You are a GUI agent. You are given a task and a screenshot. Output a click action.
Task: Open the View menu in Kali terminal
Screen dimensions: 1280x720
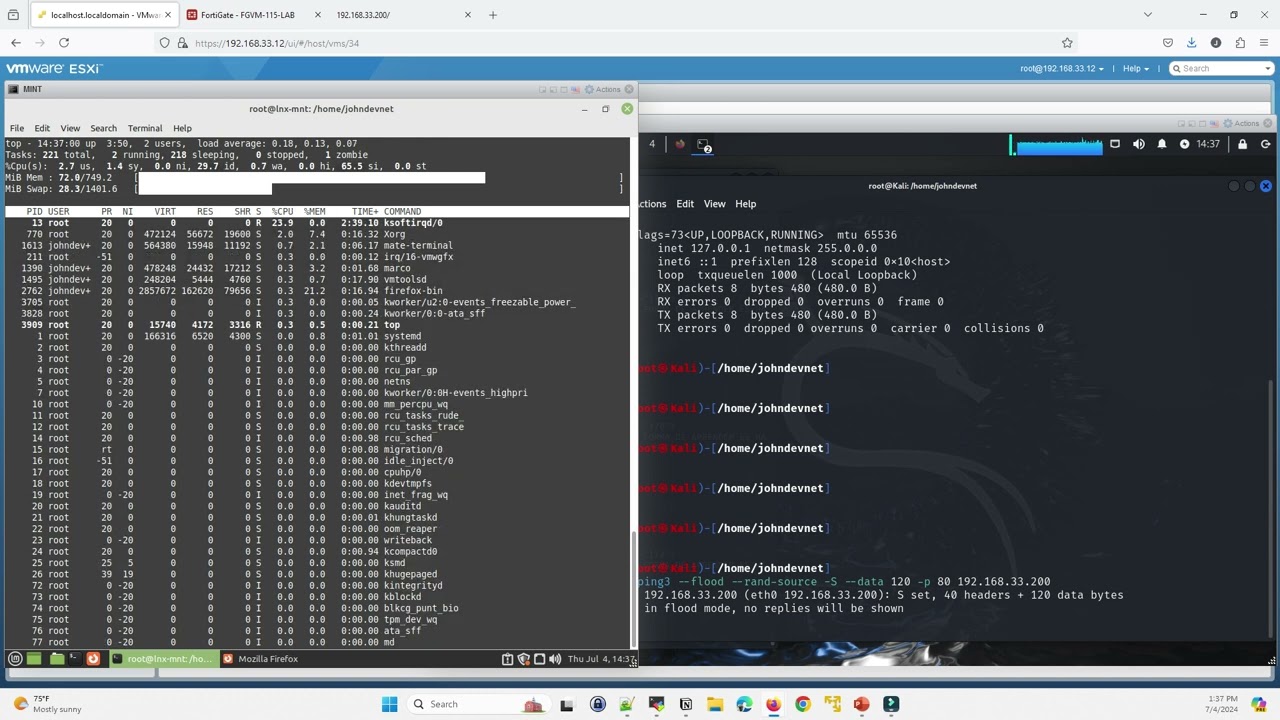714,204
